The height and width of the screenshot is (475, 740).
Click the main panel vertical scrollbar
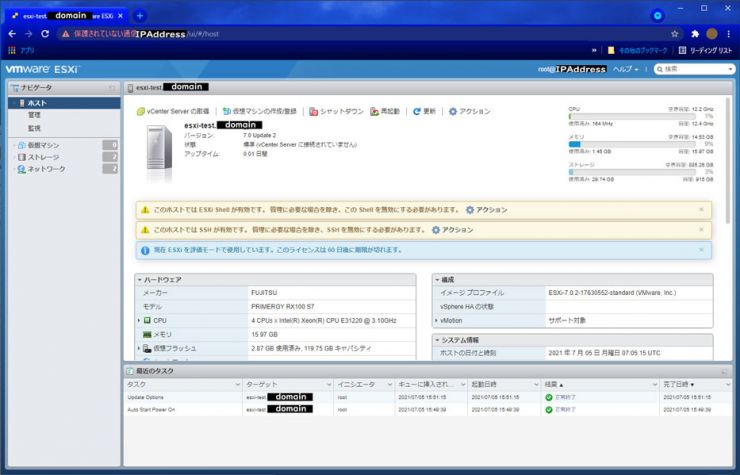tap(728, 161)
